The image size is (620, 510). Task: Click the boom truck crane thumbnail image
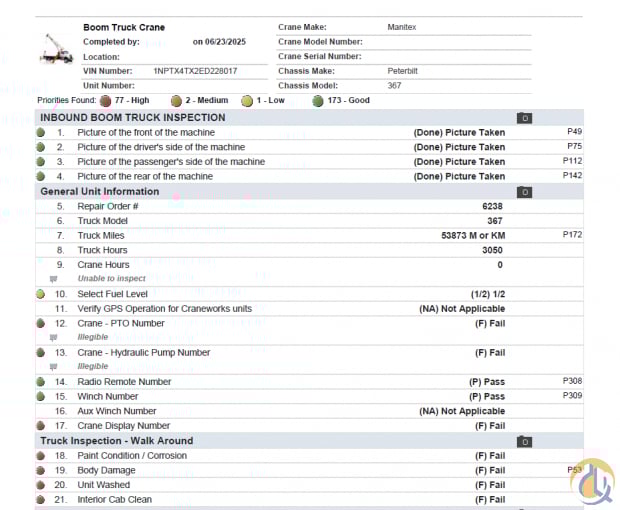tap(57, 49)
